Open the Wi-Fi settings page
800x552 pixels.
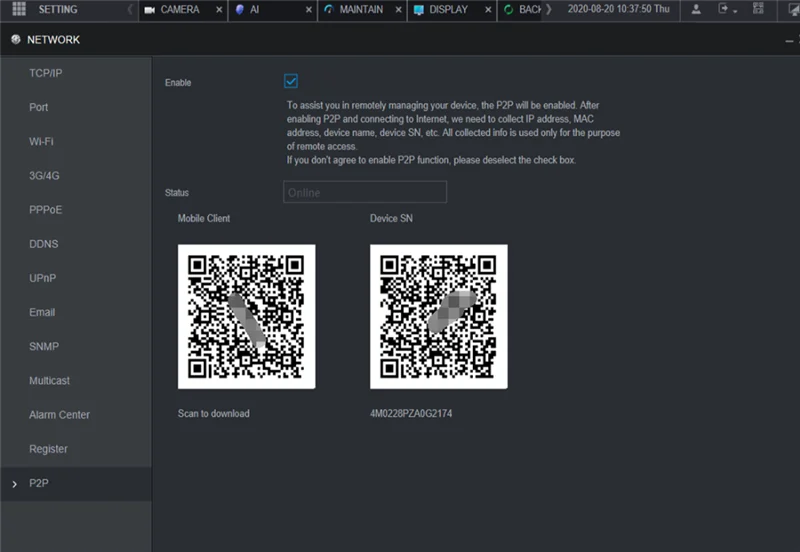(x=76, y=141)
